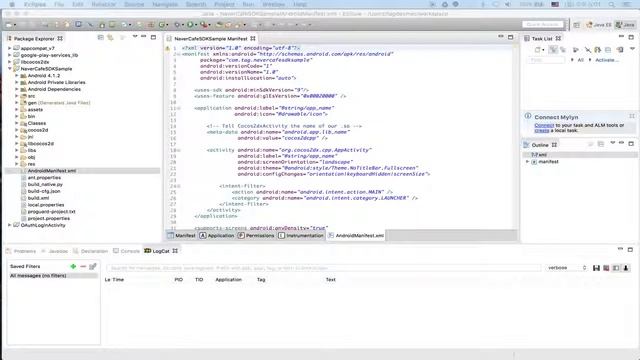The height and width of the screenshot is (360, 640).
Task: Expand the google-play-services_lib project
Action: coord(10,55)
